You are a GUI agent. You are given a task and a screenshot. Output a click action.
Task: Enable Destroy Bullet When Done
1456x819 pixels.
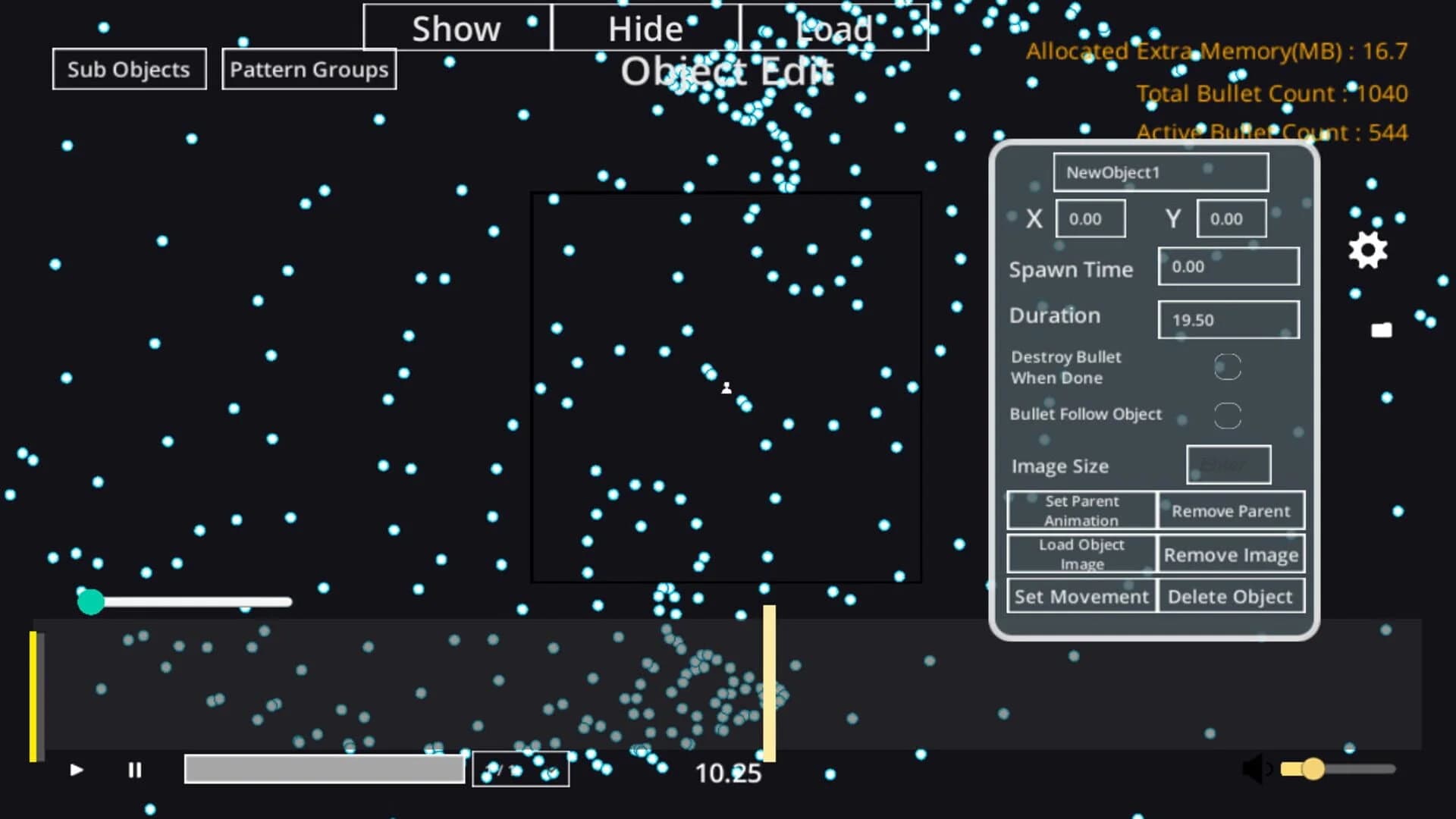[x=1228, y=366]
